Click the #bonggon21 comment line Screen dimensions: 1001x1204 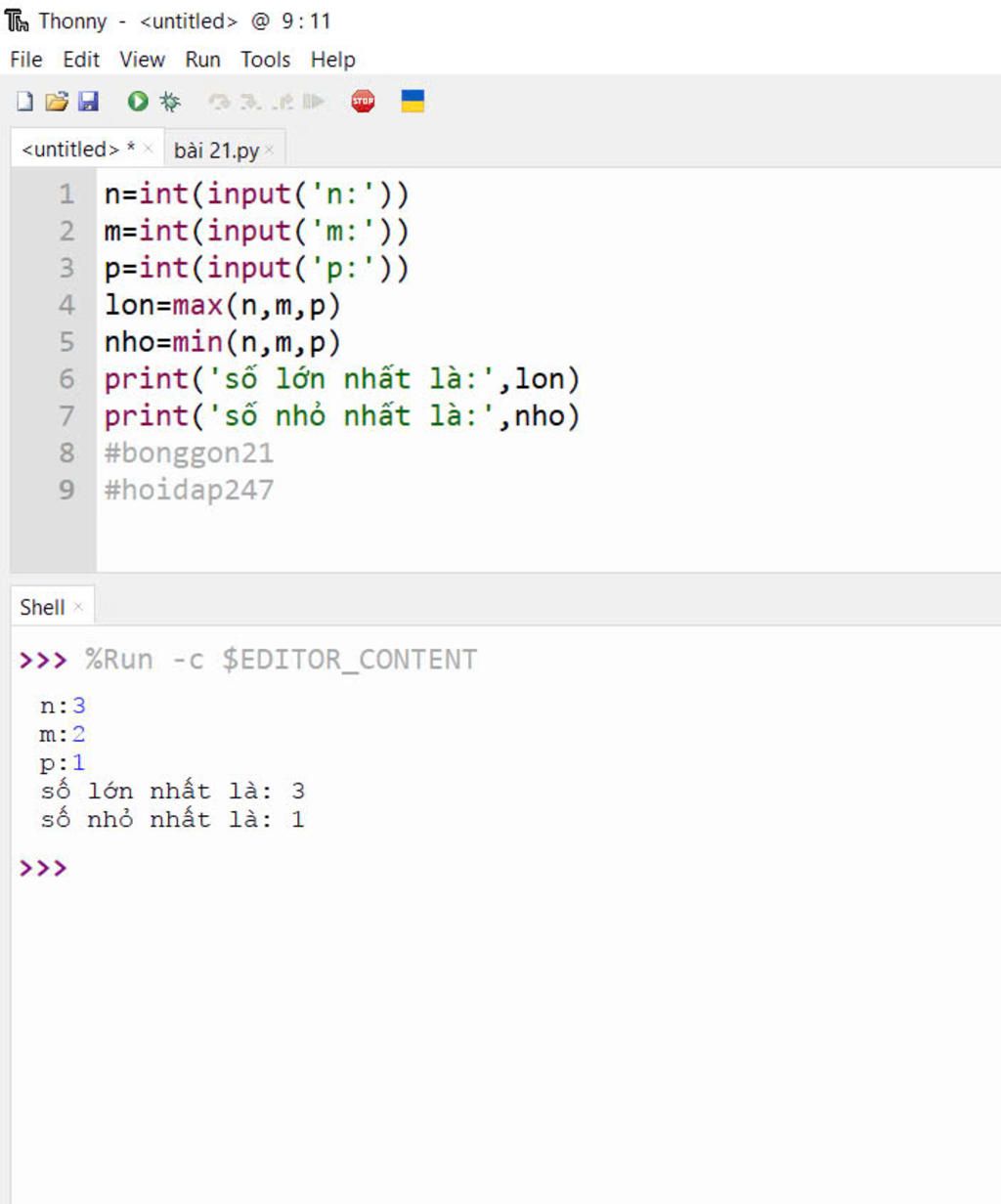pos(189,452)
